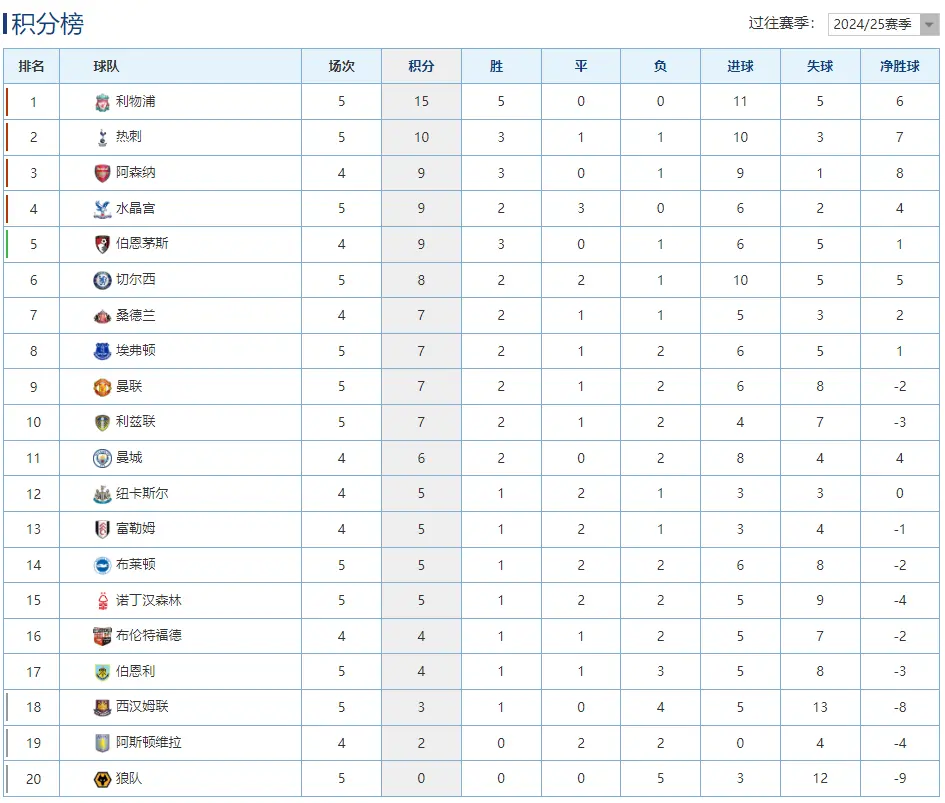The width and height of the screenshot is (945, 803).
Task: Click the Wolves crest icon
Action: click(102, 779)
